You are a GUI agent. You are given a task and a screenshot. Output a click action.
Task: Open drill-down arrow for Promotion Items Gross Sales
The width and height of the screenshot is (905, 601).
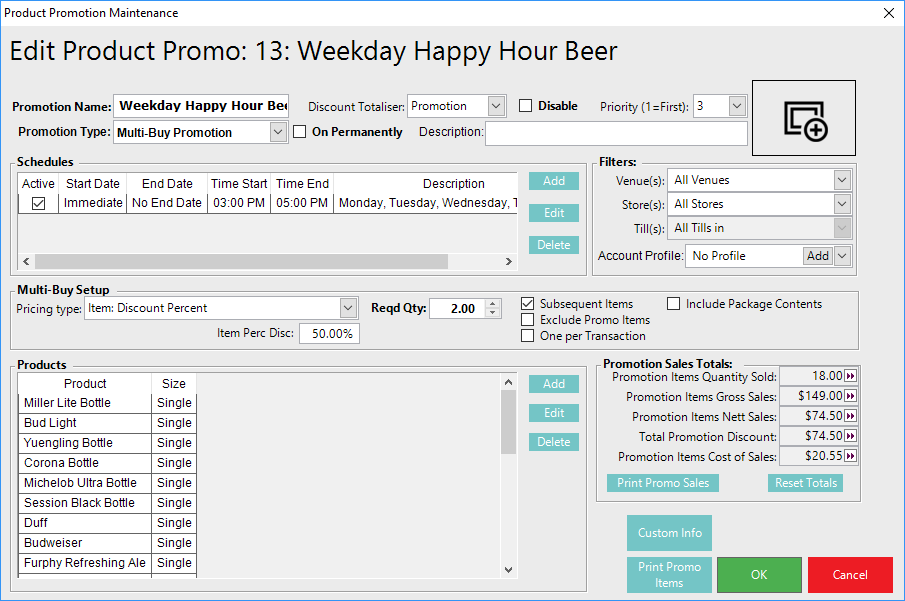(851, 396)
